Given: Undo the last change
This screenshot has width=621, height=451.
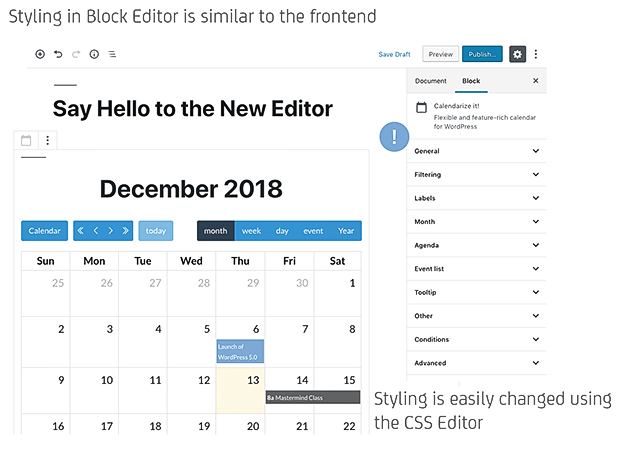Looking at the screenshot, I should point(58,54).
